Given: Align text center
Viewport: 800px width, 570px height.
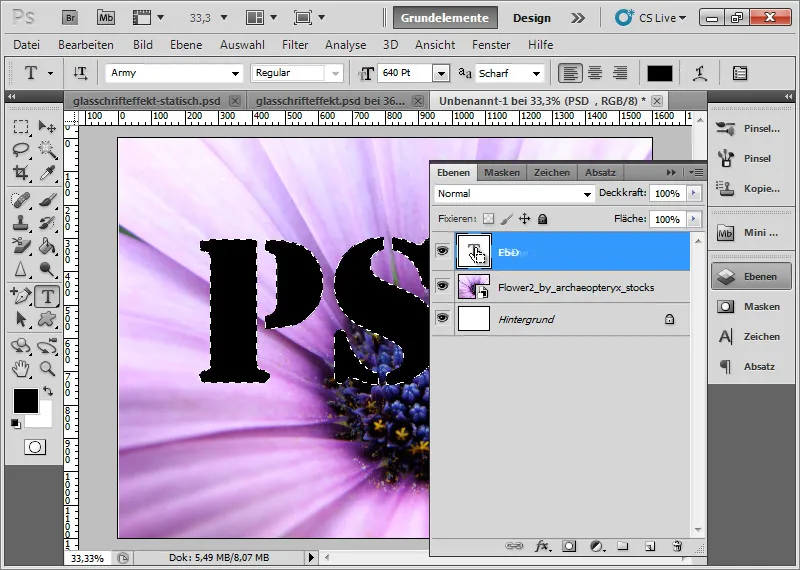Looking at the screenshot, I should (x=595, y=73).
